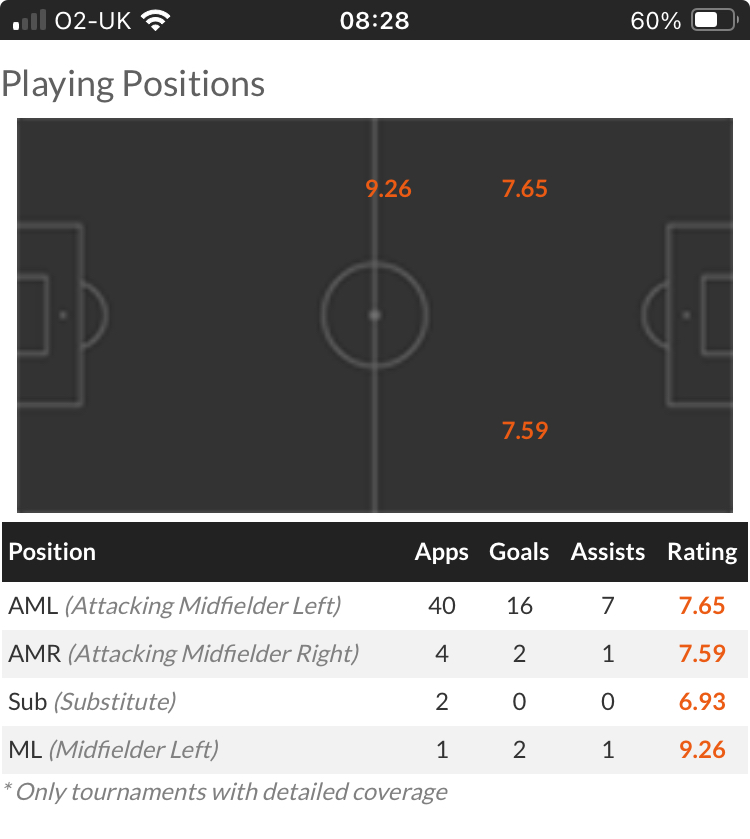Tap the cellular signal bars icon

29,20
